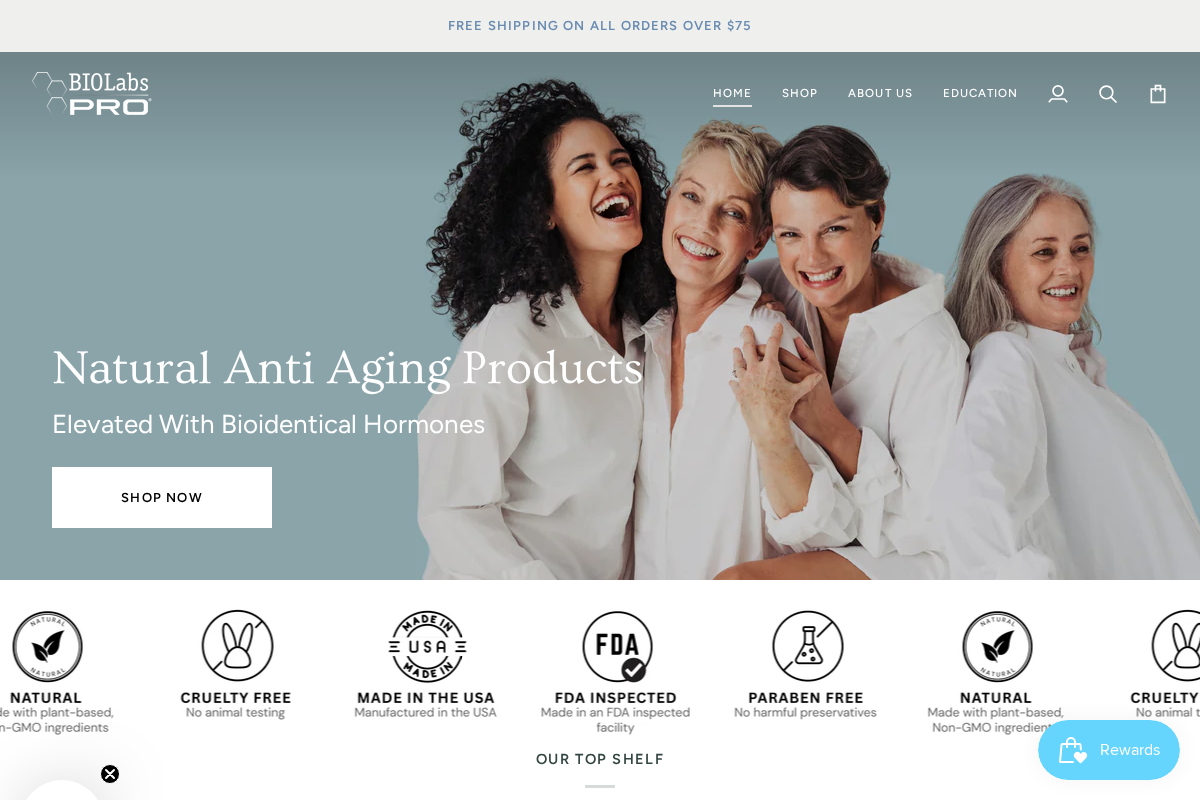Click the Our Top Shelf heading
Viewport: 1200px width, 800px height.
pyautogui.click(x=600, y=759)
